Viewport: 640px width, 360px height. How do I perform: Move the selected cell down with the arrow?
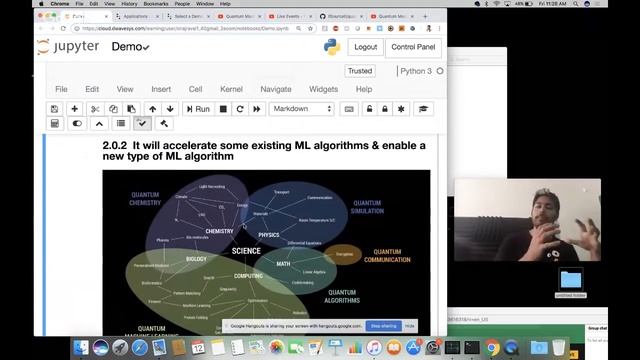pos(170,109)
